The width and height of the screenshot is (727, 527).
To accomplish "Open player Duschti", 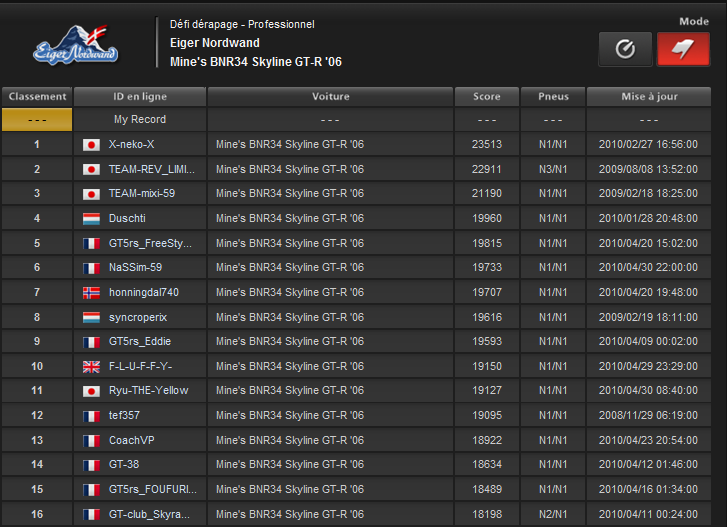I will (127, 218).
